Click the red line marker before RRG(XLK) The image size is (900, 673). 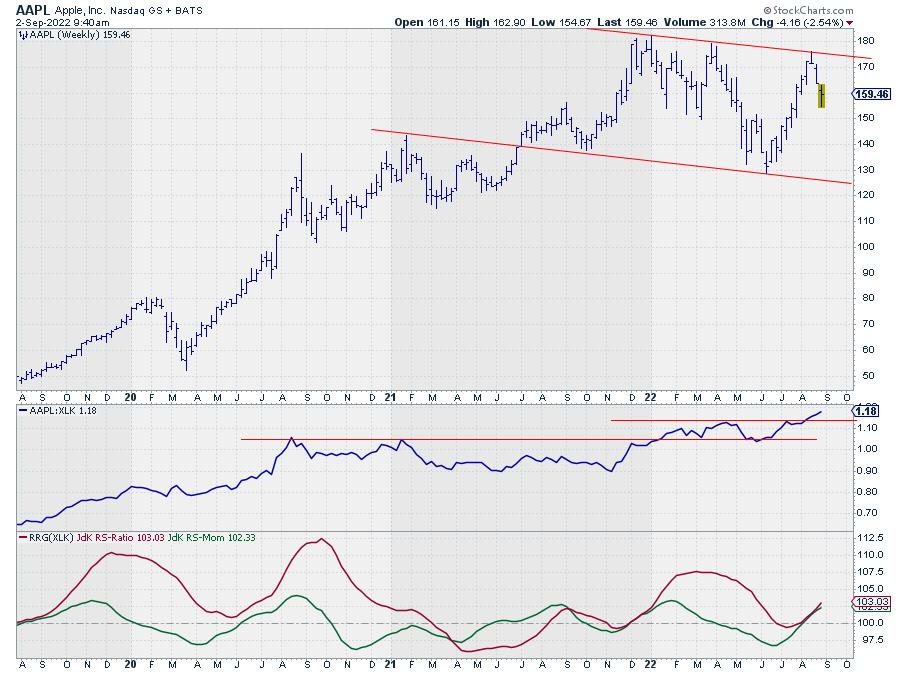point(23,538)
